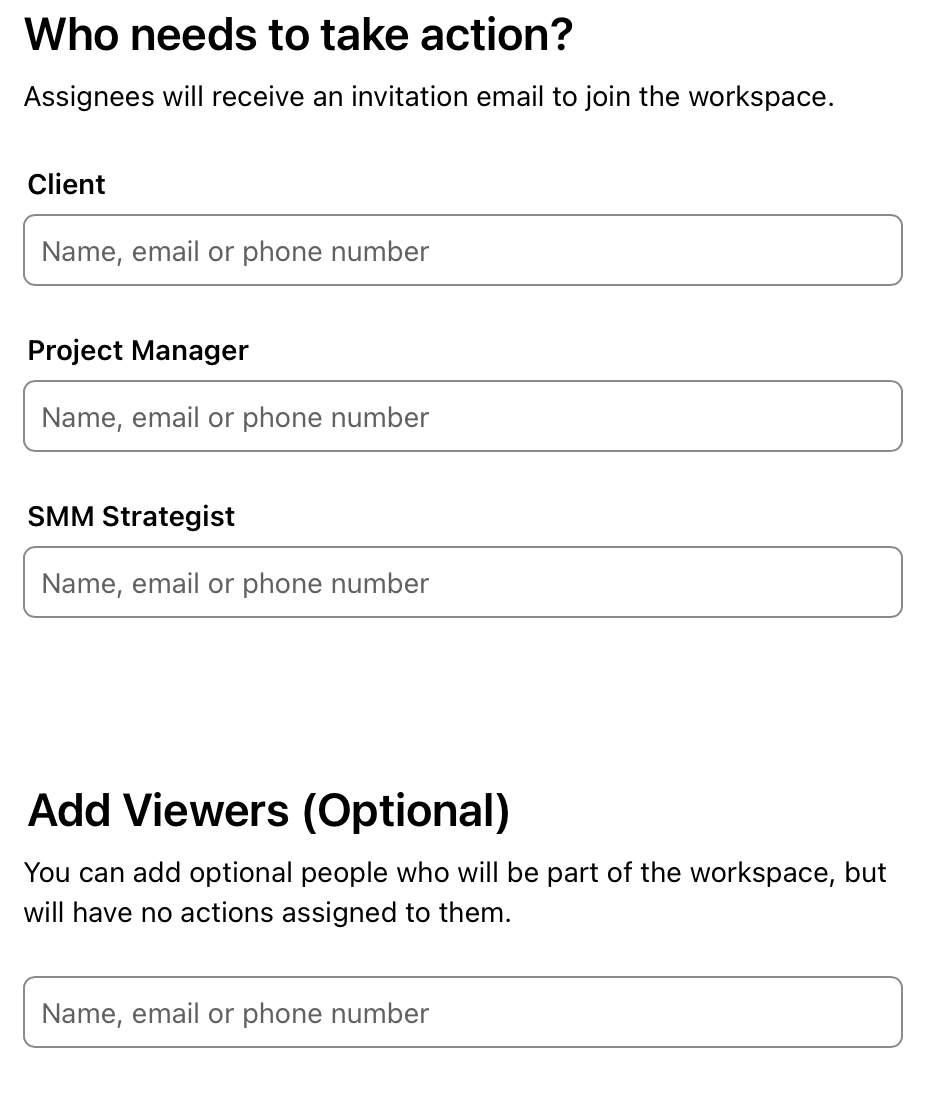Screen dimensions: 926x1104
Task: Click the Client field label
Action: tap(66, 184)
